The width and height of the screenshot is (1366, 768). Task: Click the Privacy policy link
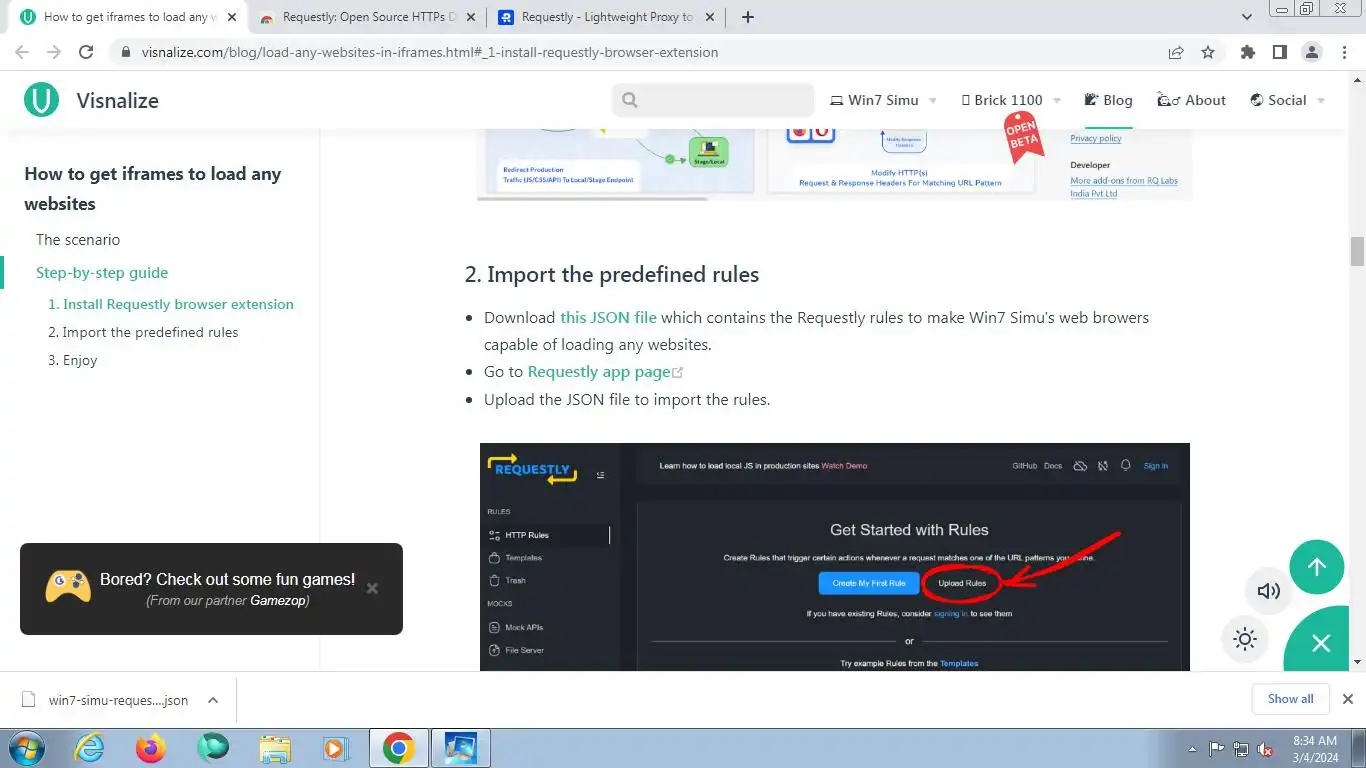[x=1096, y=139]
